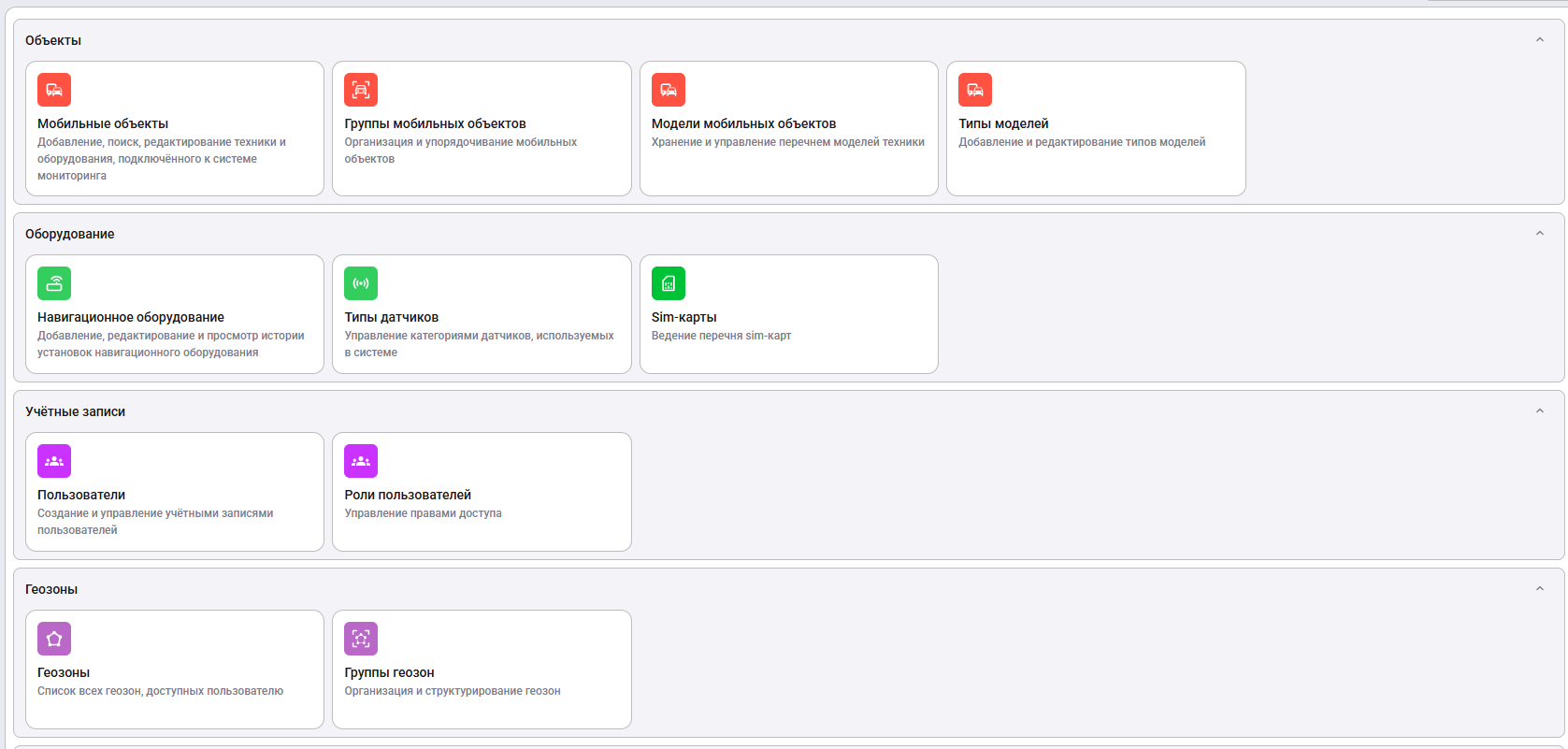1568x749 pixels.
Task: Click the Типы моделей red icon
Action: tap(974, 90)
